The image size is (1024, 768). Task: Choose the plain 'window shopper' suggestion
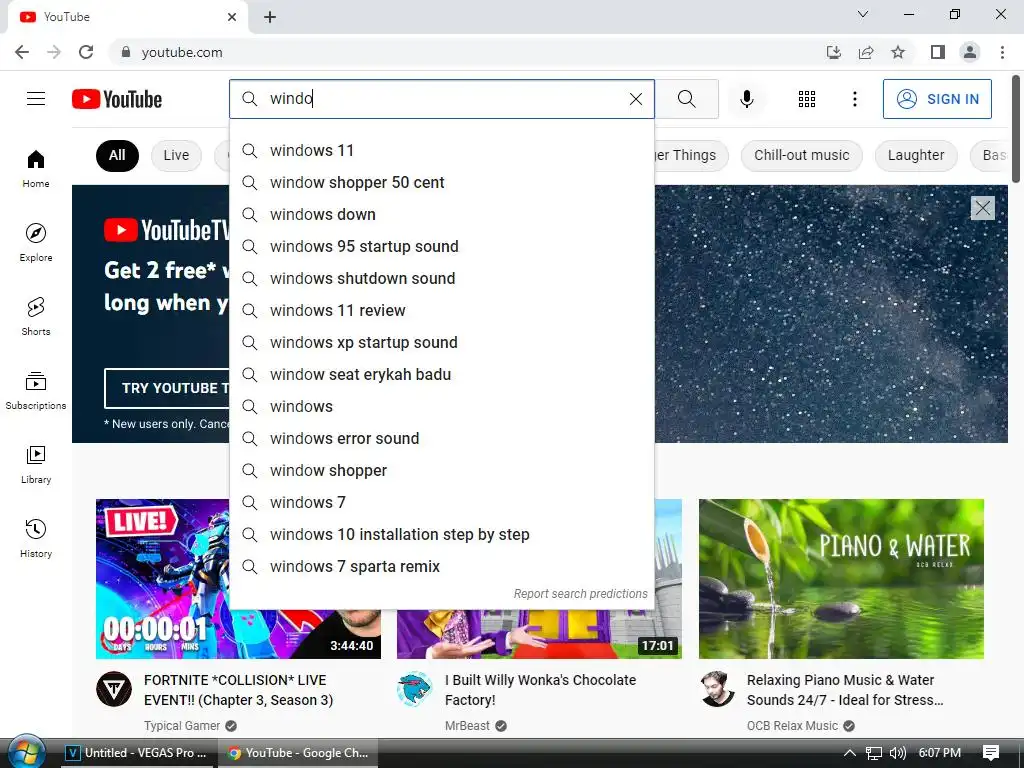tap(441, 470)
